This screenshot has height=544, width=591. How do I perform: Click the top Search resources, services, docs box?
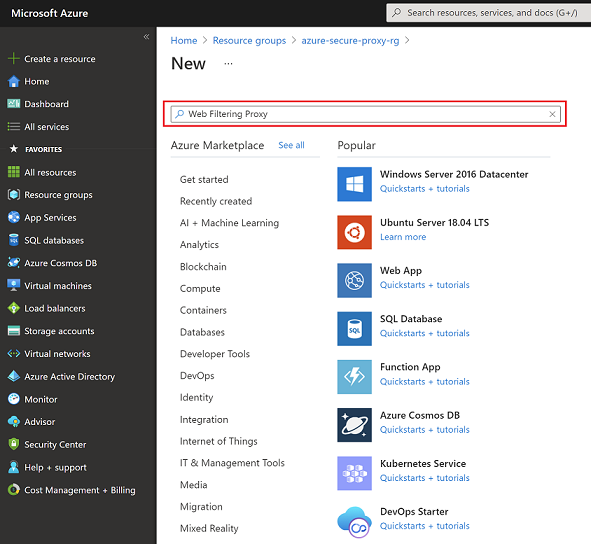tap(488, 13)
